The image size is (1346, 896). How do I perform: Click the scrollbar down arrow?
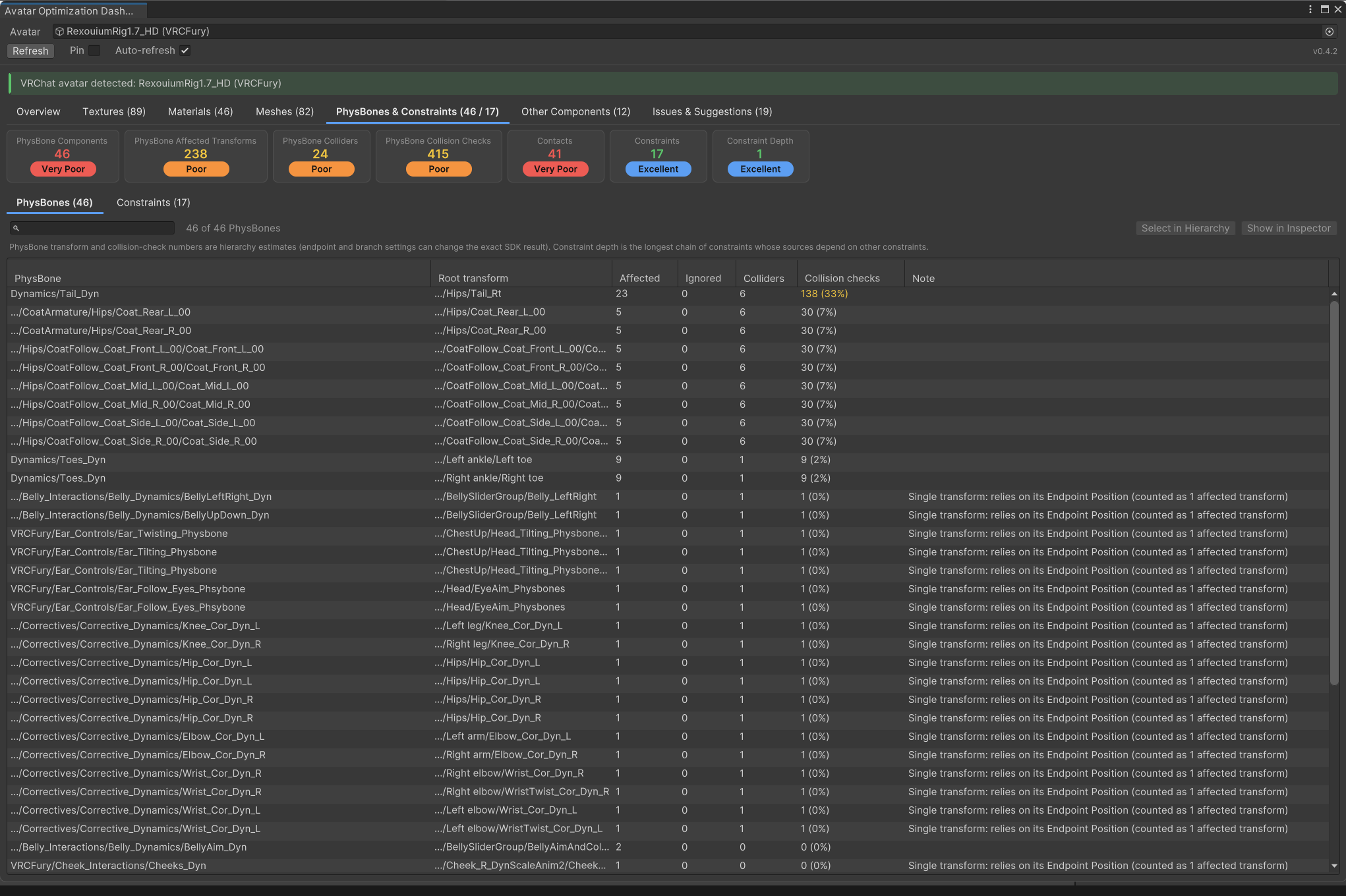tap(1334, 866)
